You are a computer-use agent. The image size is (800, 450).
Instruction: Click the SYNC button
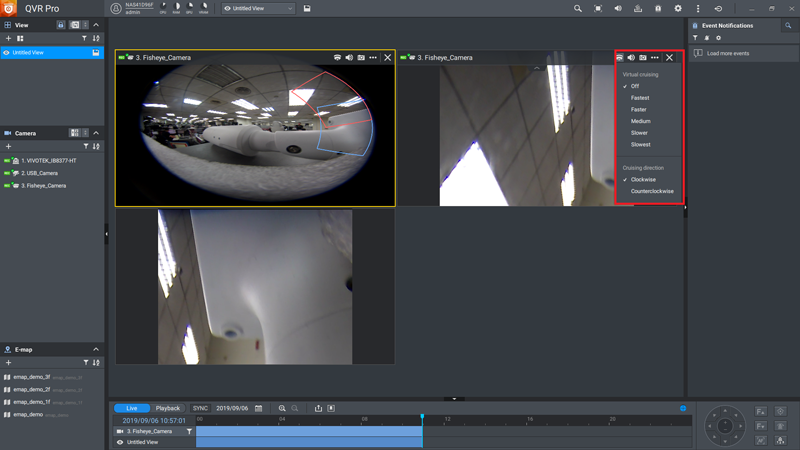(200, 408)
